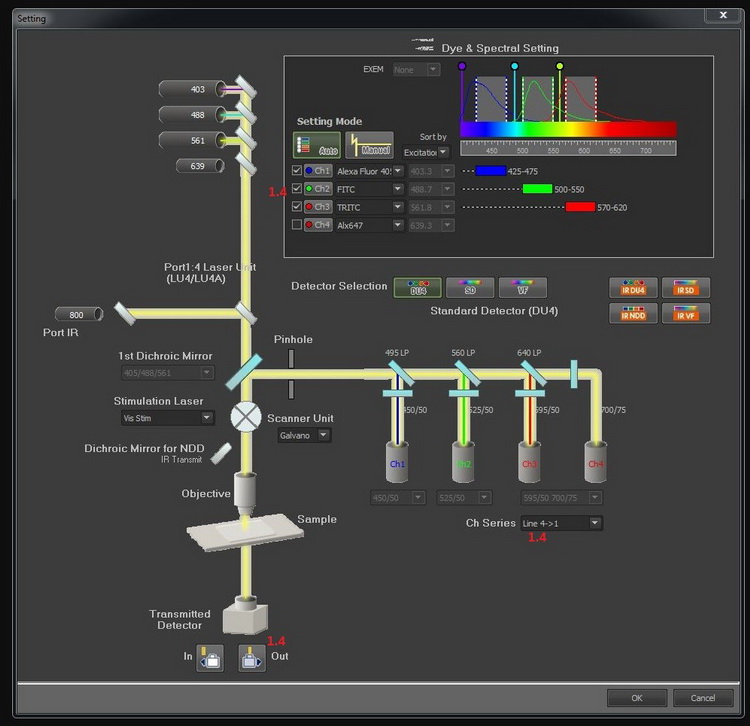Open the 525/50 filter dropdown
The height and width of the screenshot is (726, 750).
(464, 498)
